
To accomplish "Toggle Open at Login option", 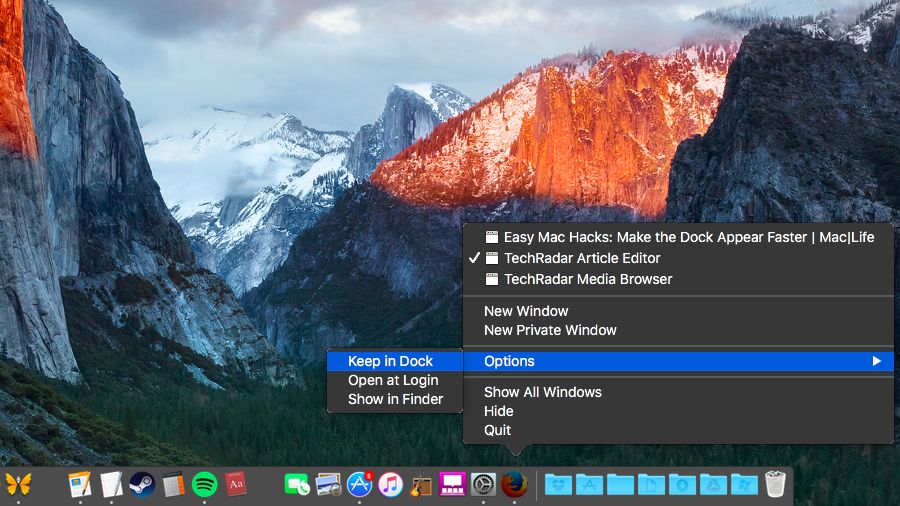I will tap(395, 380).
